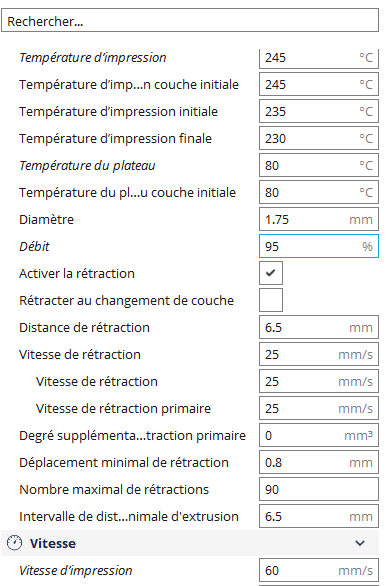
Task: Select the Déplacement minimal de rétraction field
Action: pos(319,462)
